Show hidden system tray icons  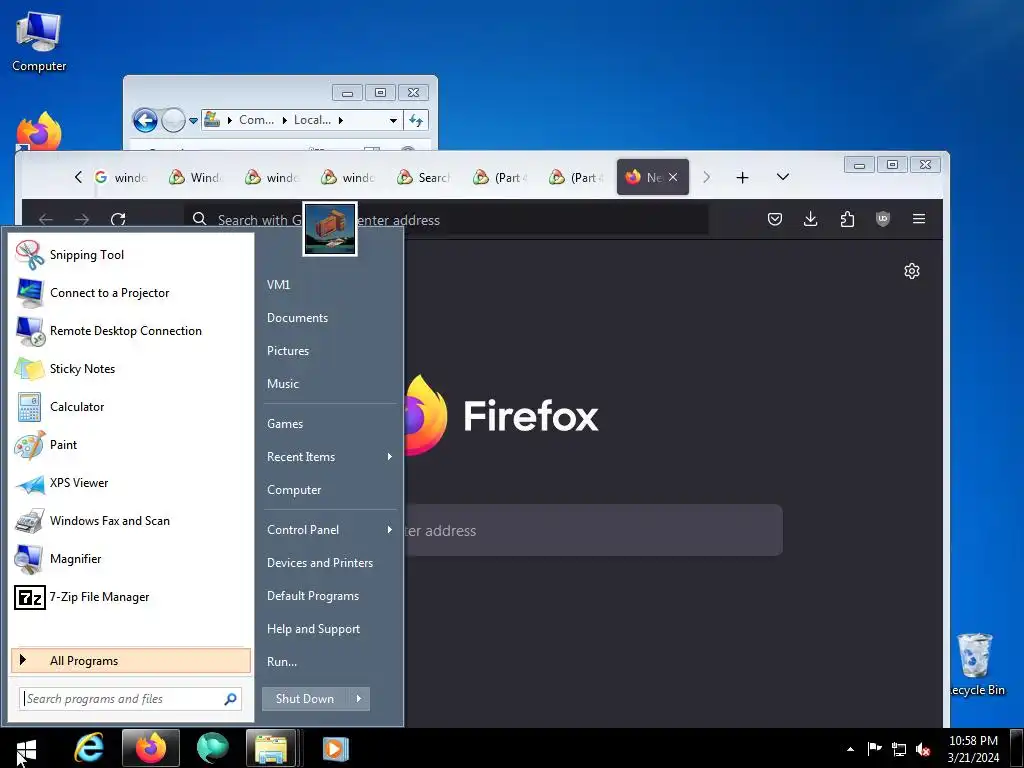[850, 749]
